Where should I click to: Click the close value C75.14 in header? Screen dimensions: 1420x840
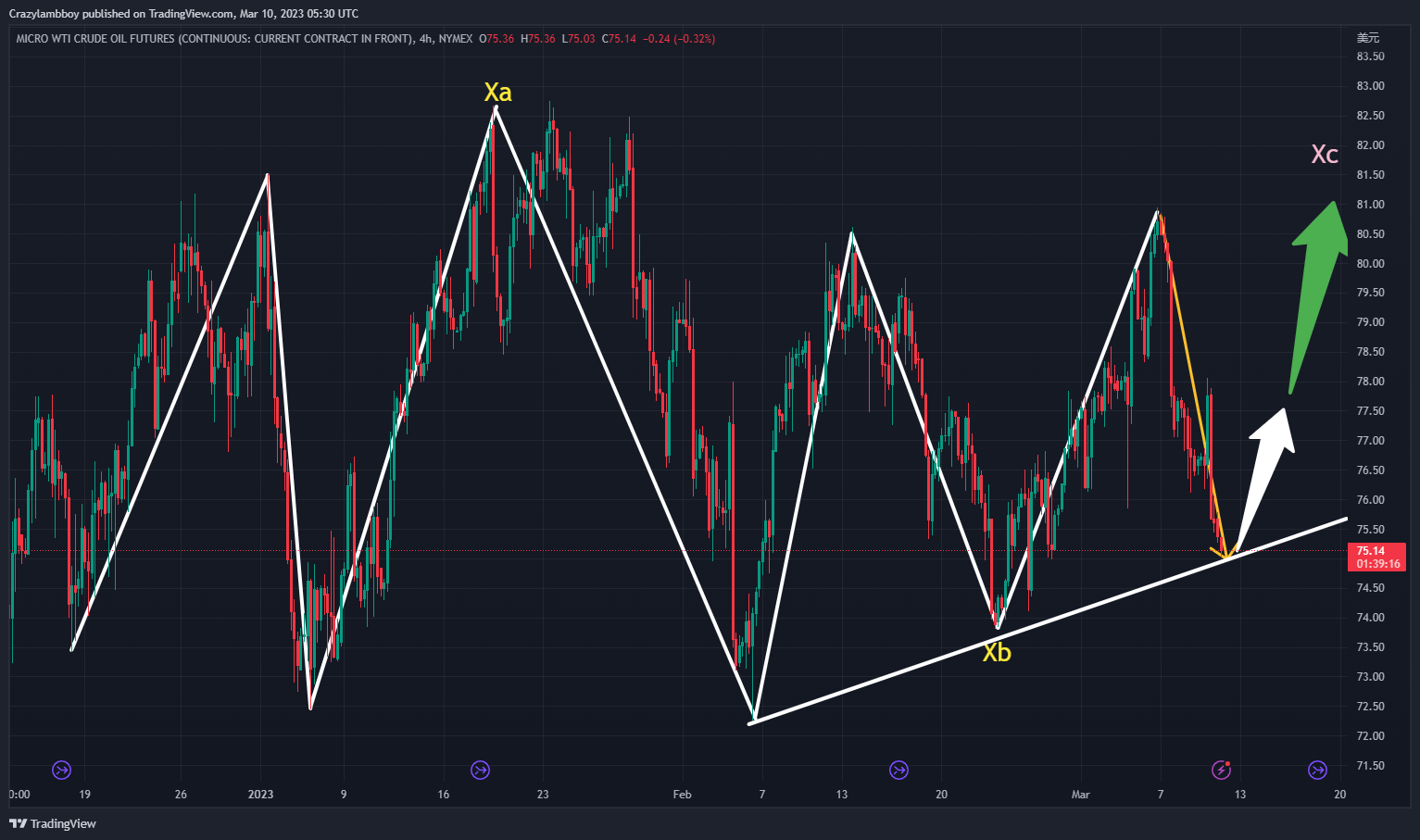[x=619, y=39]
